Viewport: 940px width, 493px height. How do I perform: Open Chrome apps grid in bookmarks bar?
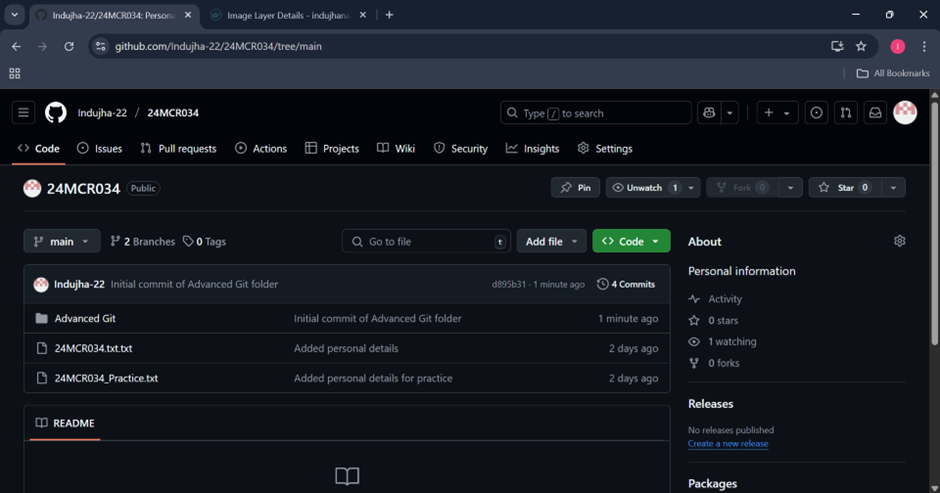point(15,73)
